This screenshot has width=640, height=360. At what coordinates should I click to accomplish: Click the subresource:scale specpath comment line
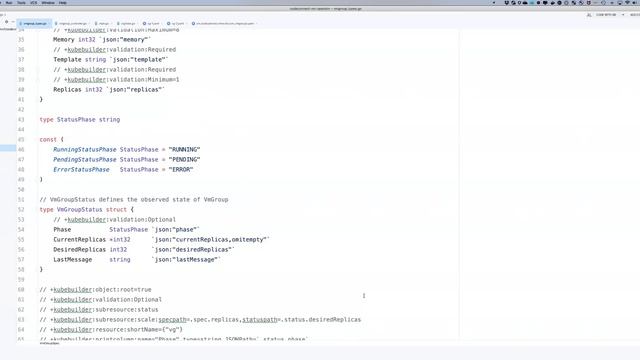[200, 320]
